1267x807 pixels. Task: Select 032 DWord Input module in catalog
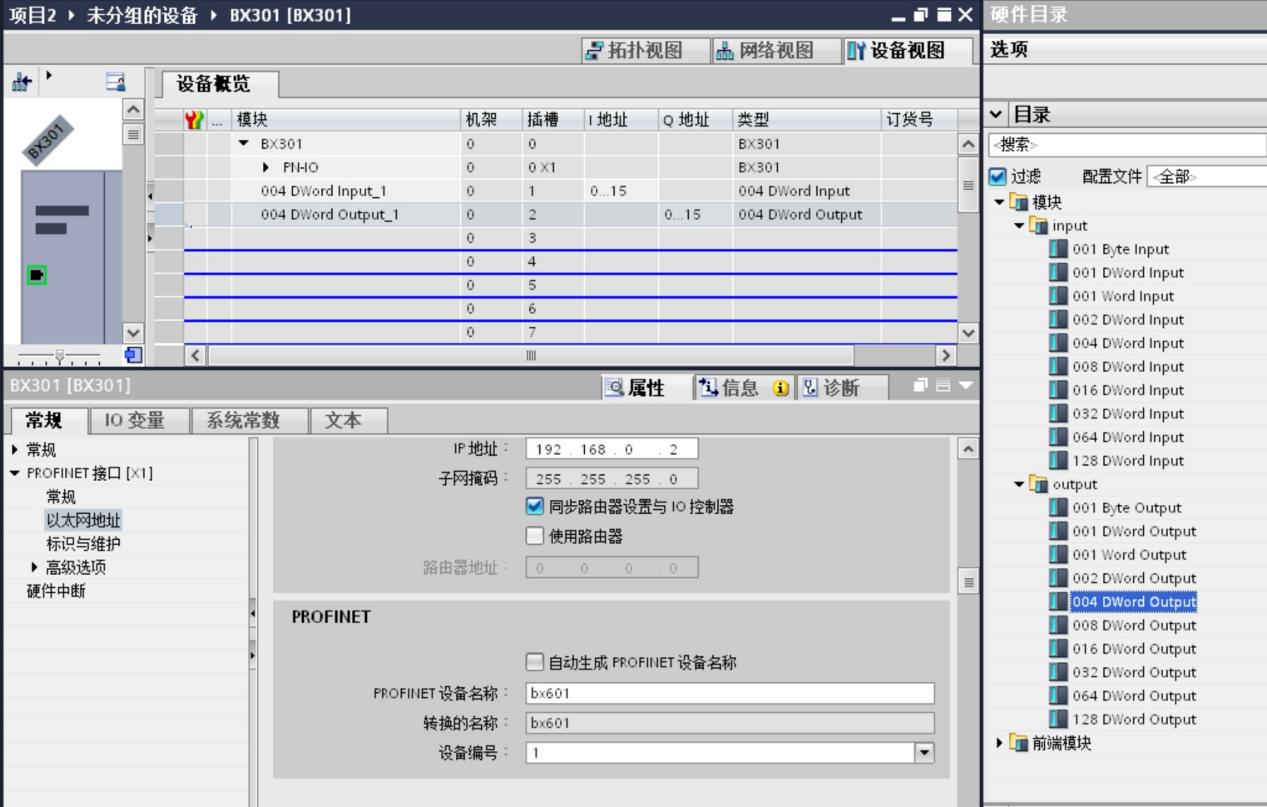1127,414
